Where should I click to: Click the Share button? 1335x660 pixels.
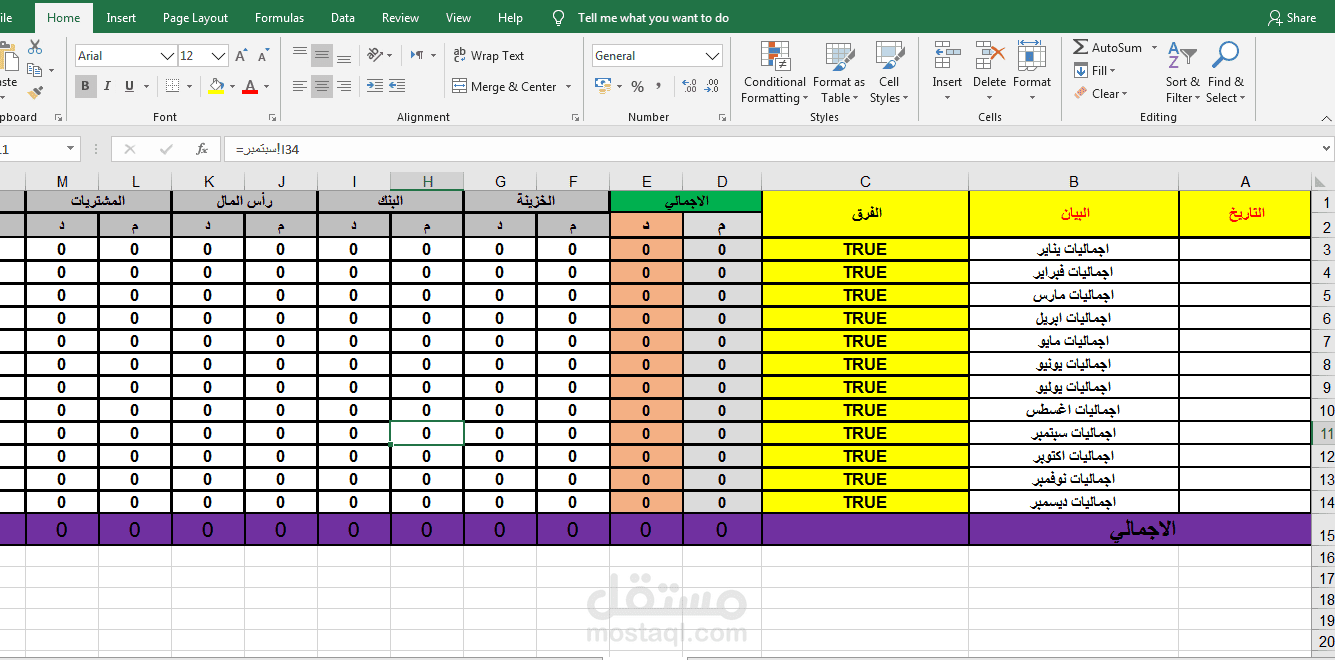[x=1292, y=18]
